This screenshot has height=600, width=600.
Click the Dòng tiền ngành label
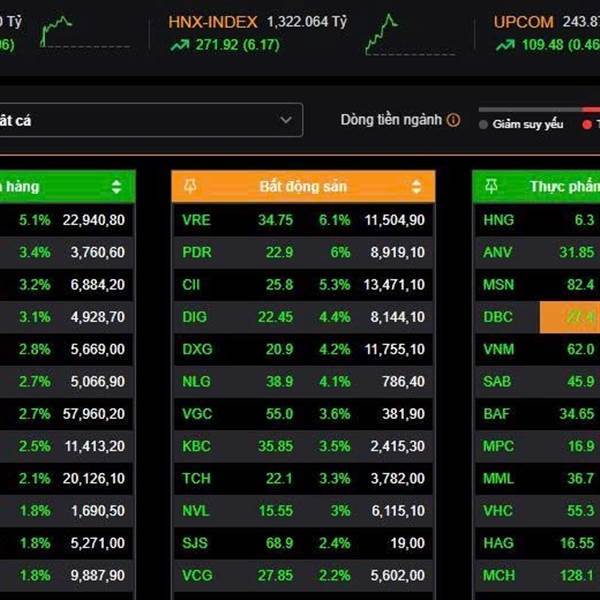(391, 120)
